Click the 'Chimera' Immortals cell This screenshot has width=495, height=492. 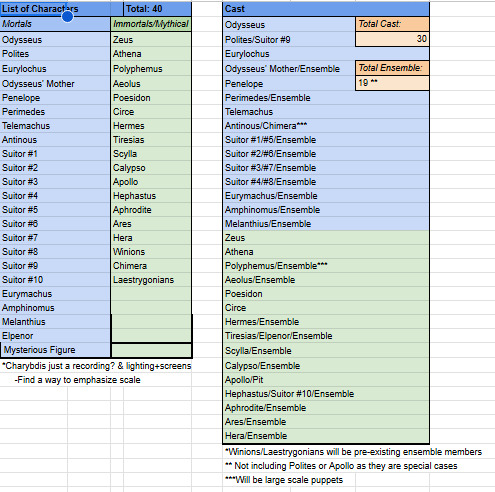pos(151,266)
